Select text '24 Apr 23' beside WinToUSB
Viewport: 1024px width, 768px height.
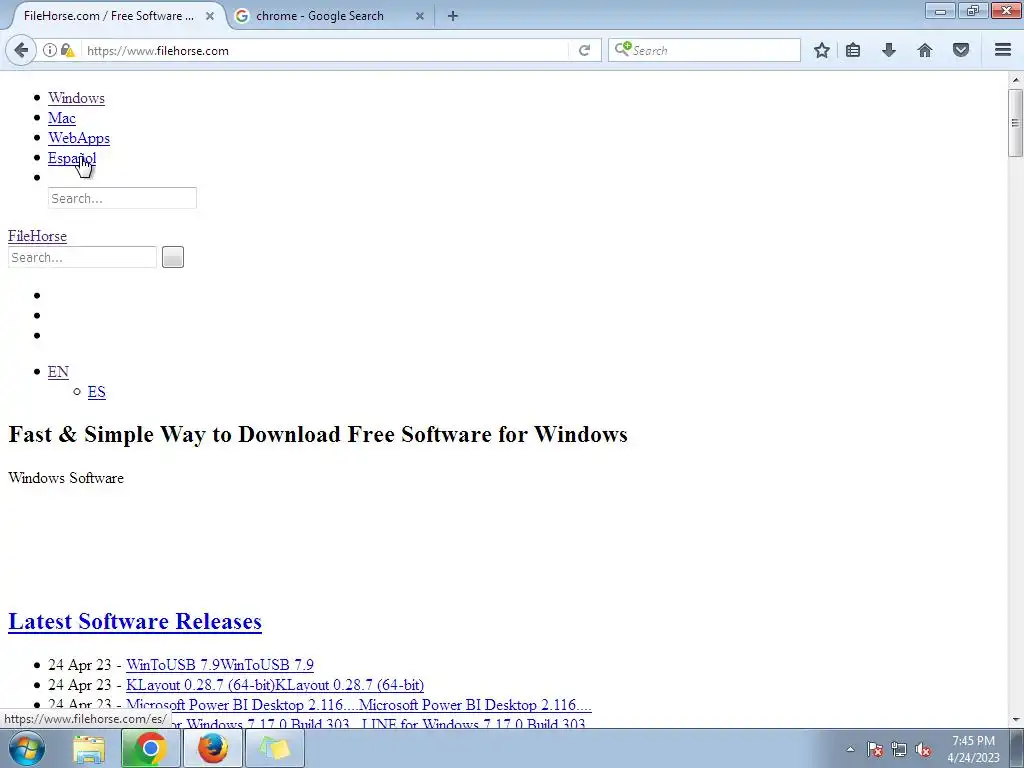click(80, 665)
